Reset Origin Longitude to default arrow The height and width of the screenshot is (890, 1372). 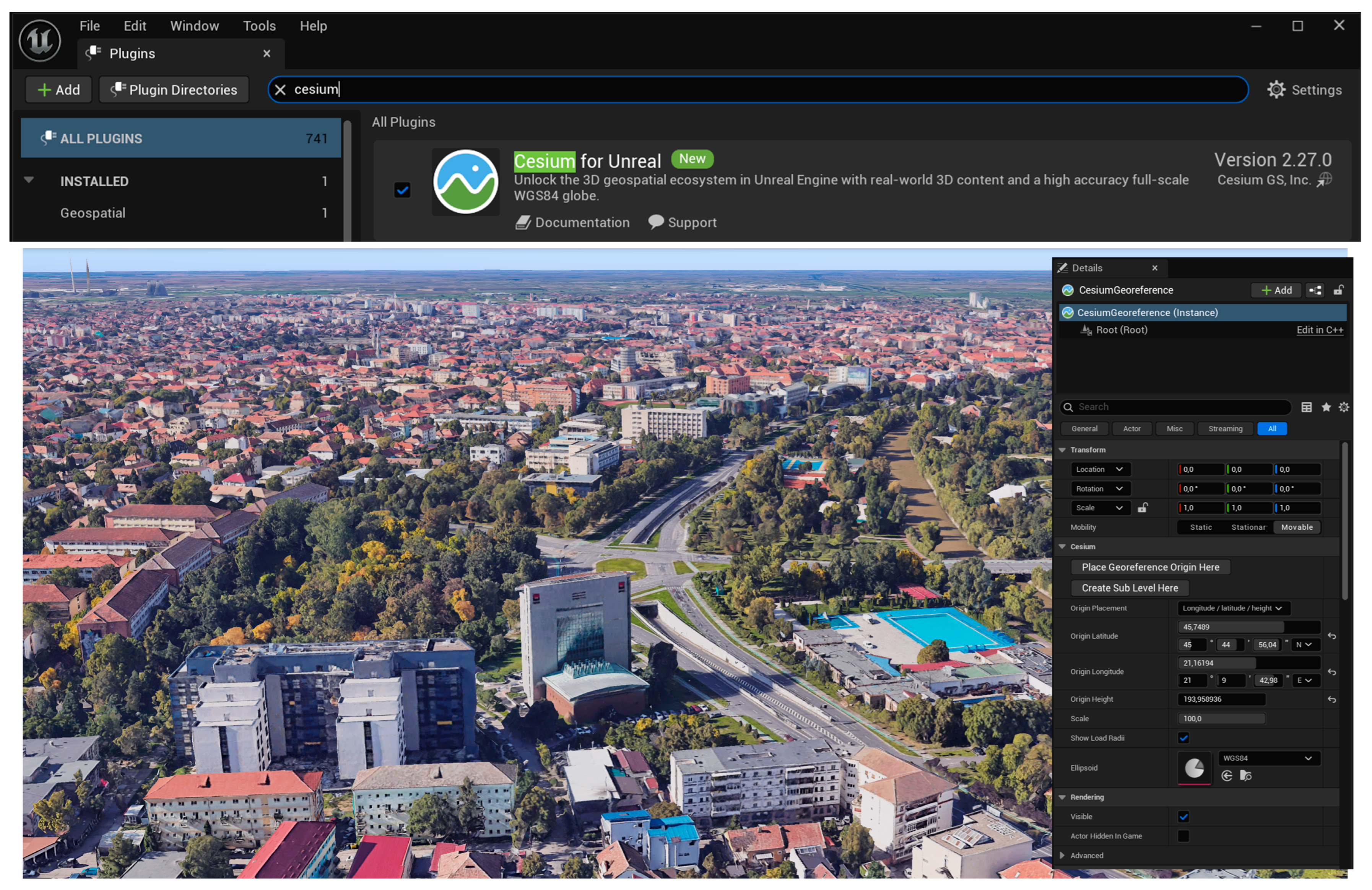1331,672
